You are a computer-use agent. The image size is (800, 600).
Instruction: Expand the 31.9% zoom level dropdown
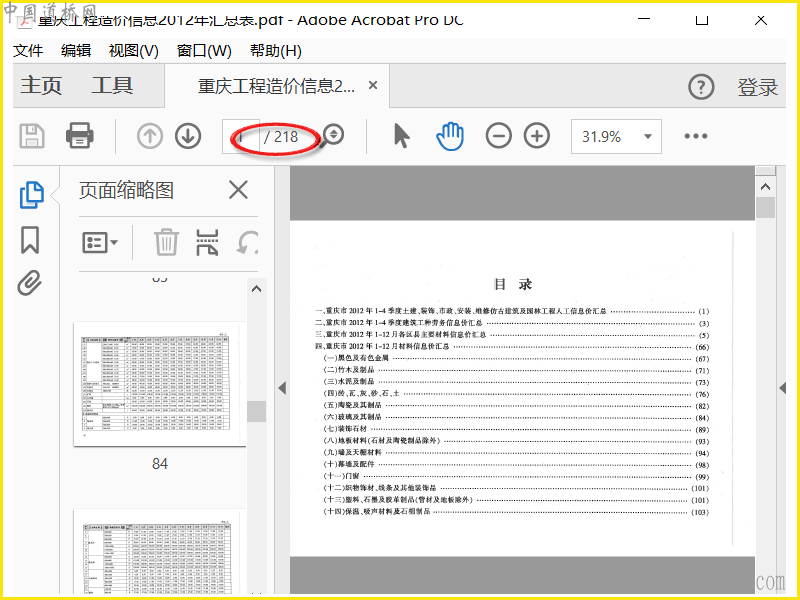[x=647, y=136]
